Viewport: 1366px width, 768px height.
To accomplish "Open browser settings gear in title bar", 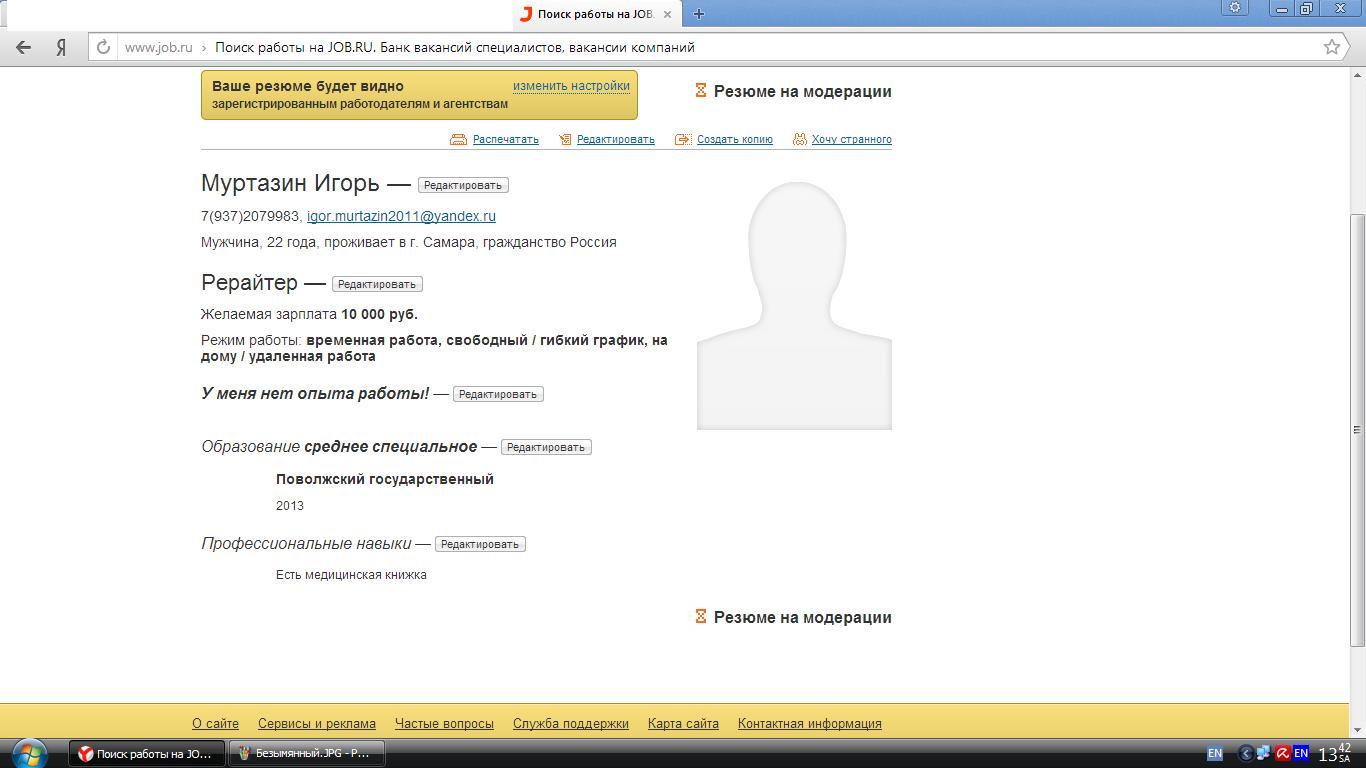I will coord(1235,8).
